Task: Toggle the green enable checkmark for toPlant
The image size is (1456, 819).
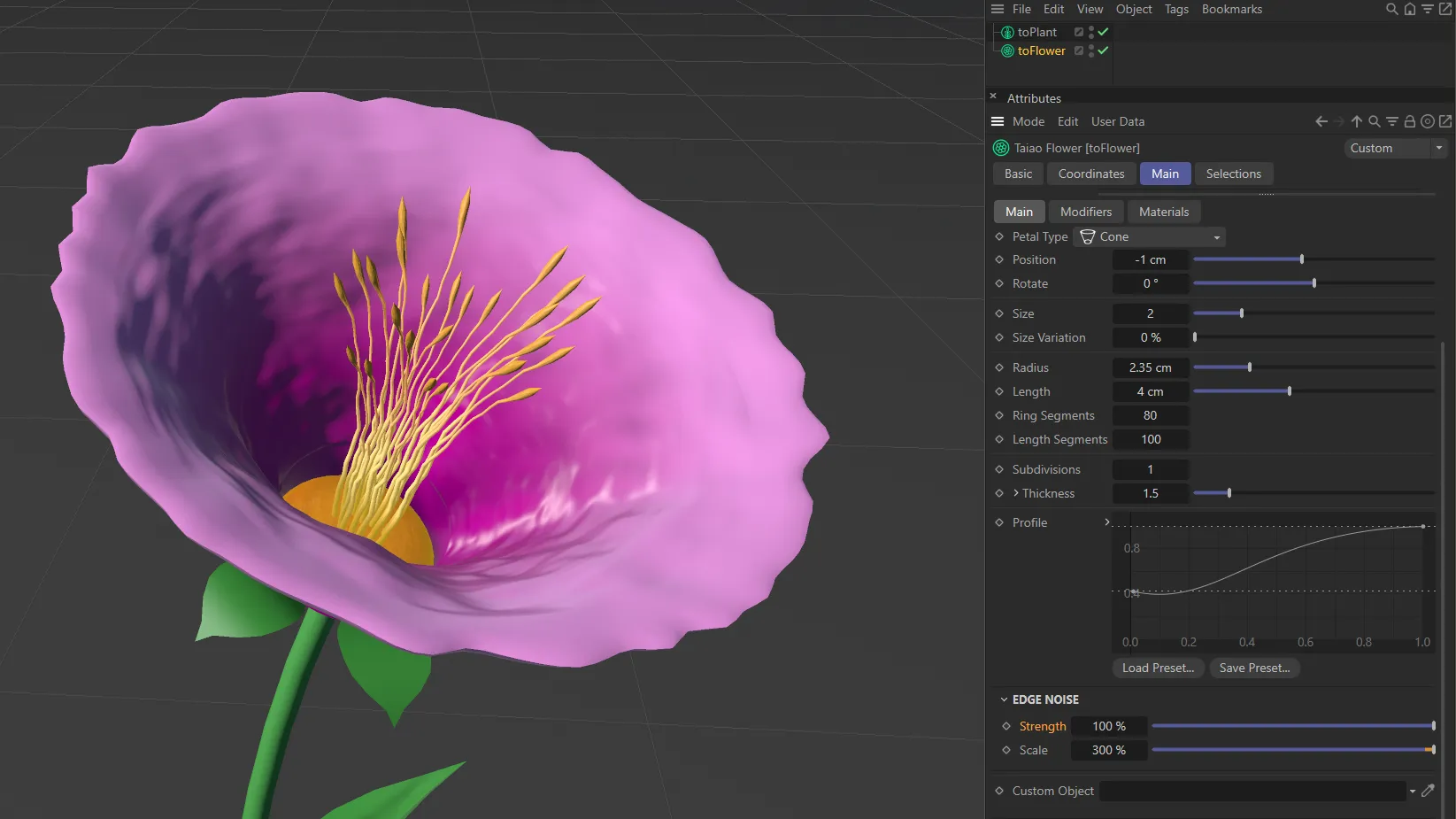Action: point(1103,32)
